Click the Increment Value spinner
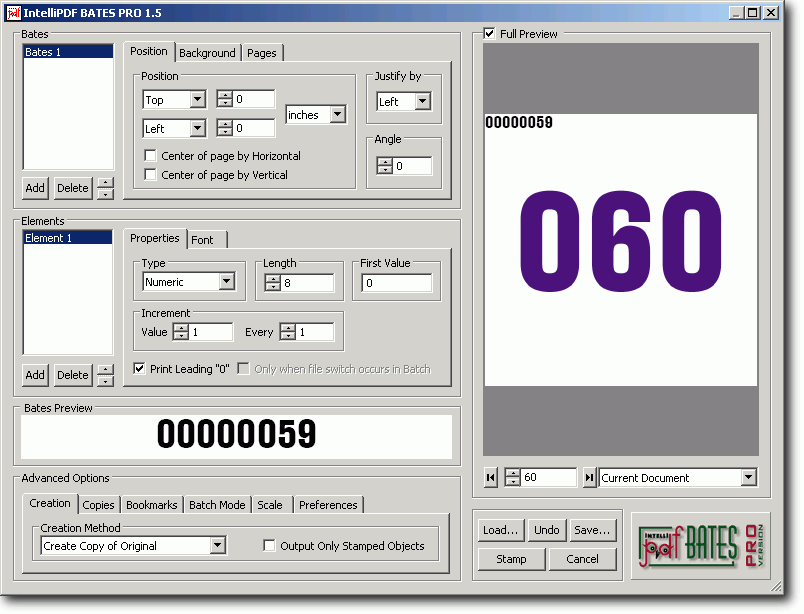The height and width of the screenshot is (614, 804). (181, 332)
